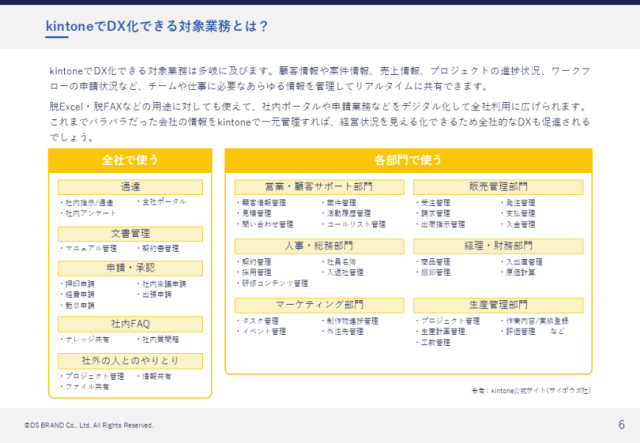640x443 pixels.
Task: Select the 'イベント管理' item
Action: pos(264,332)
